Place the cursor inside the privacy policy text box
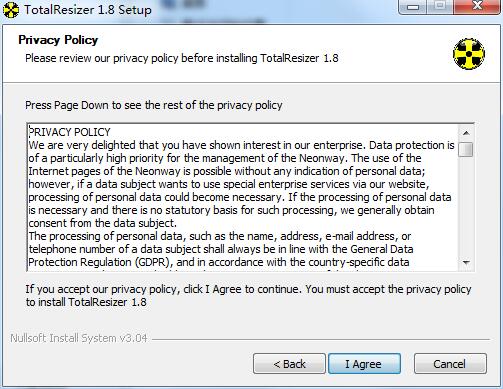This screenshot has height=389, width=503. pos(243,197)
